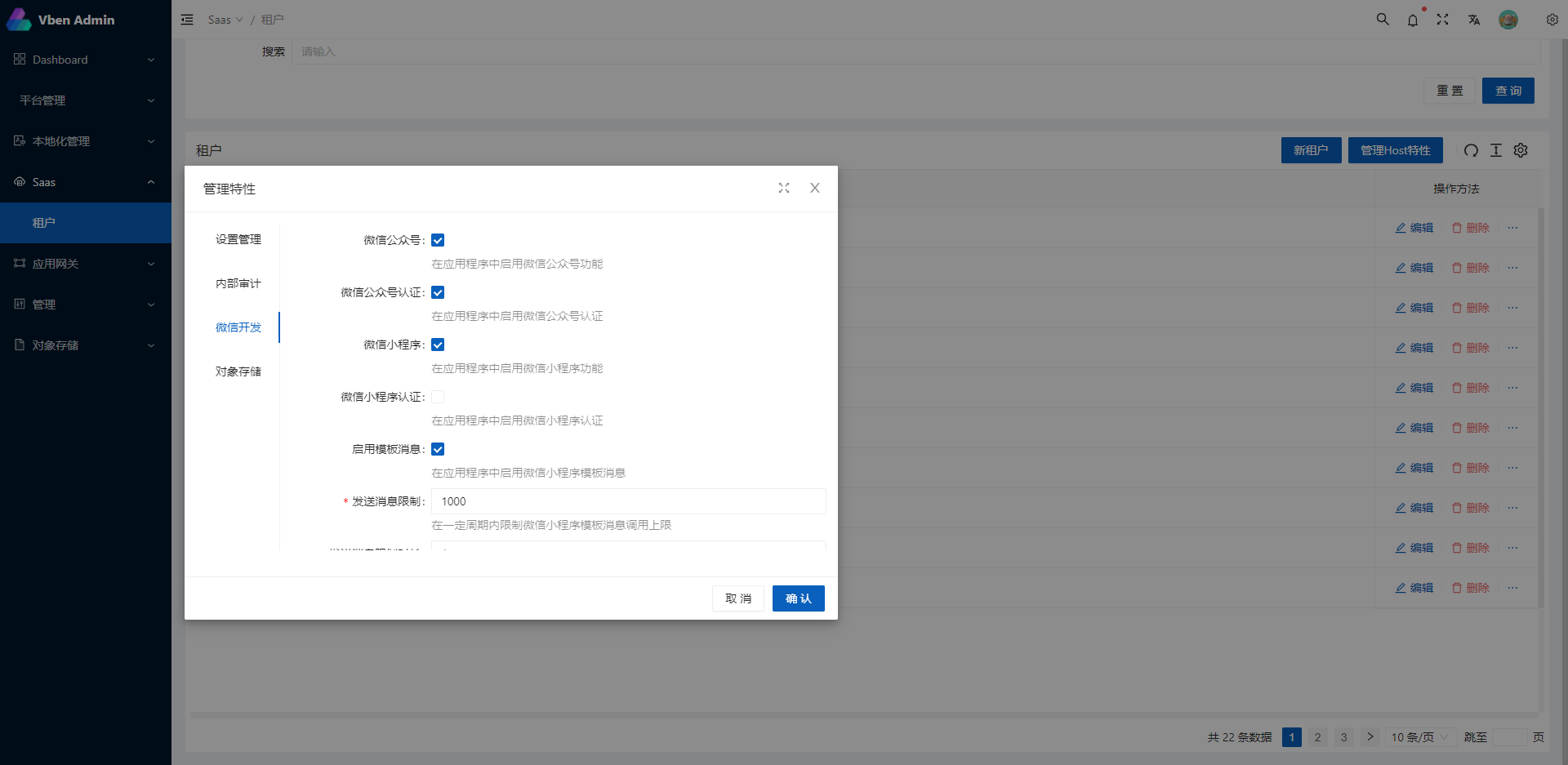Adjust table row height using the spacing icon

1495,150
